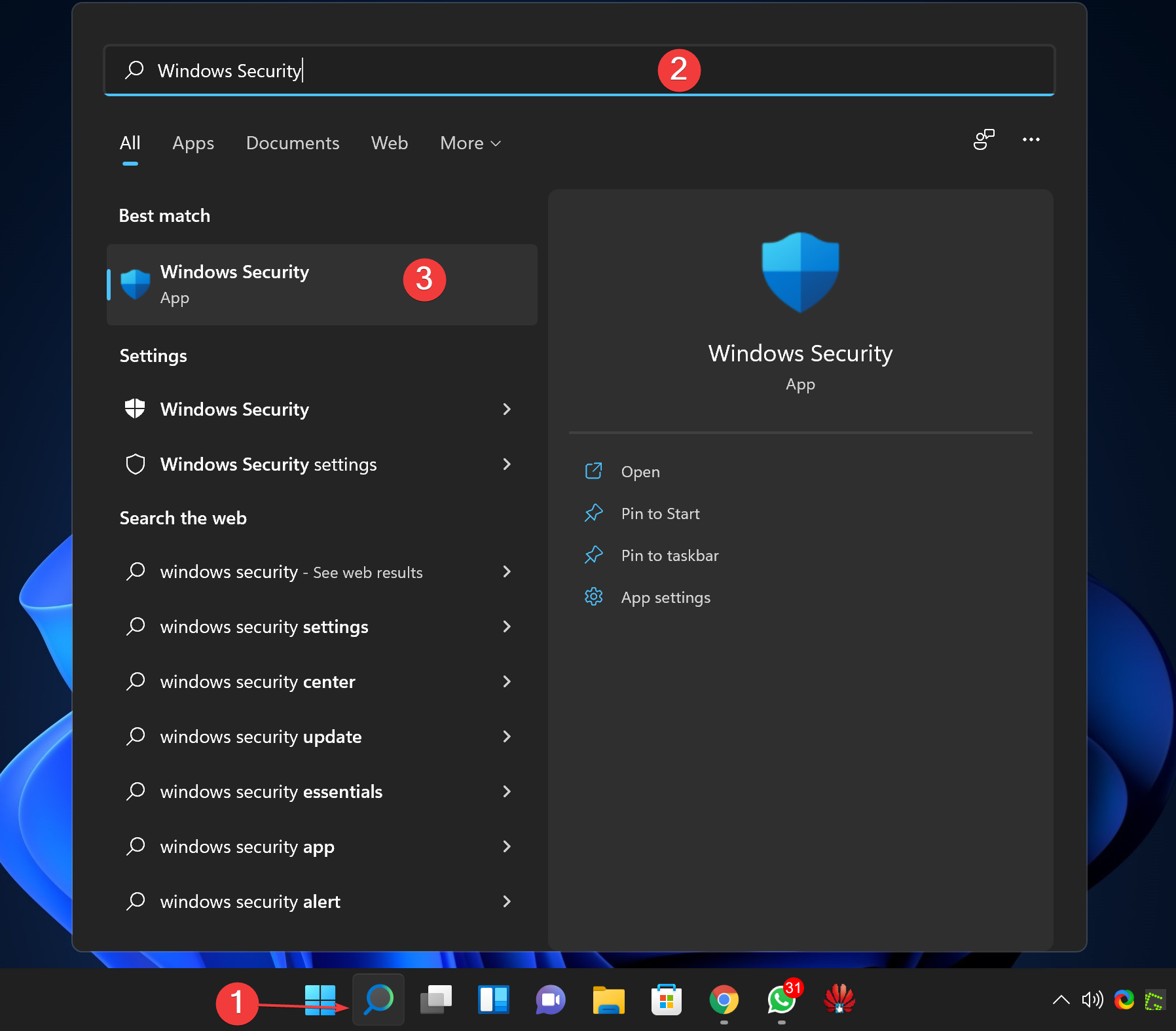Switch to the Web tab

[x=390, y=143]
